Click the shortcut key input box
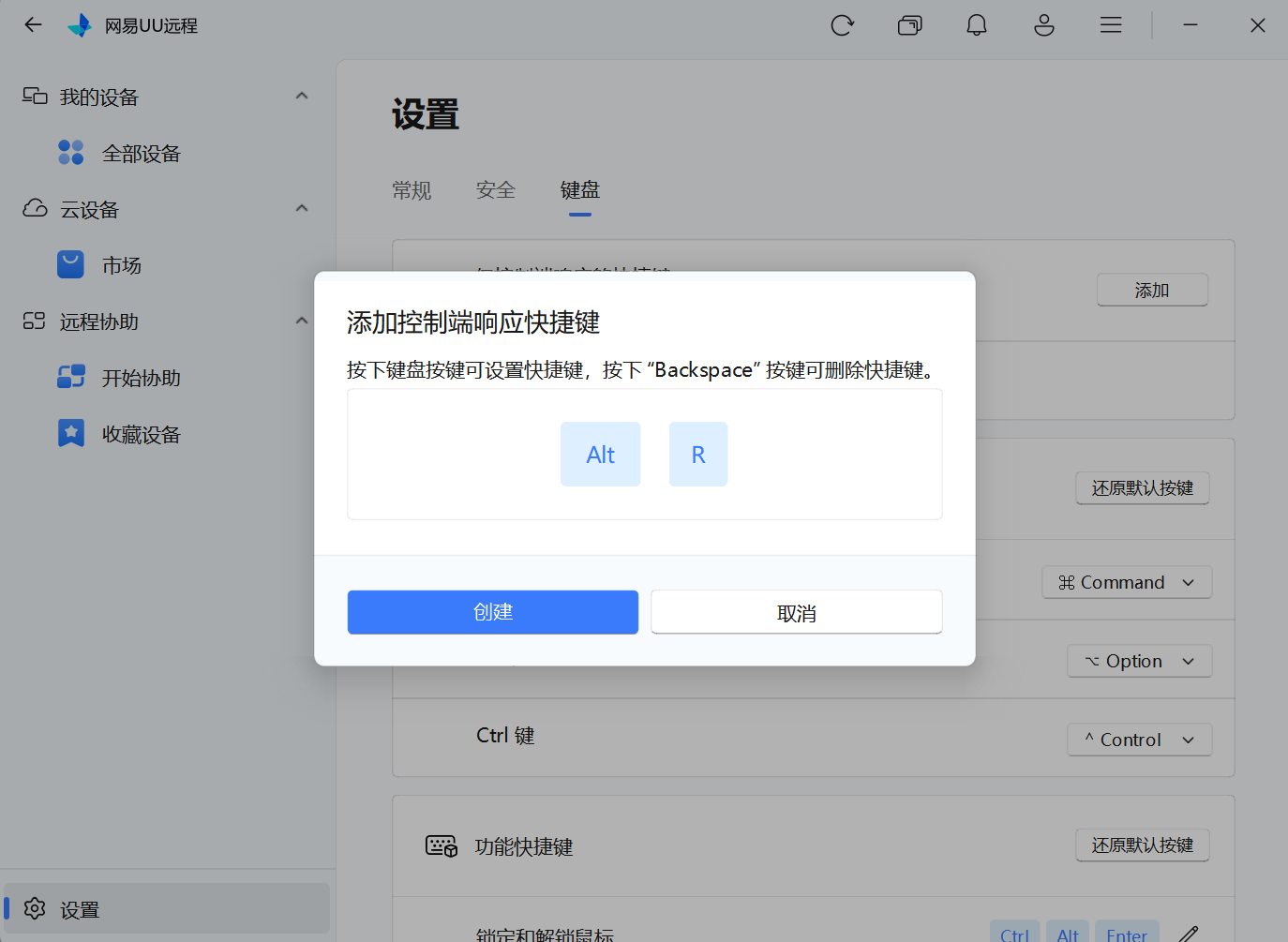Viewport: 1288px width, 942px height. click(645, 454)
